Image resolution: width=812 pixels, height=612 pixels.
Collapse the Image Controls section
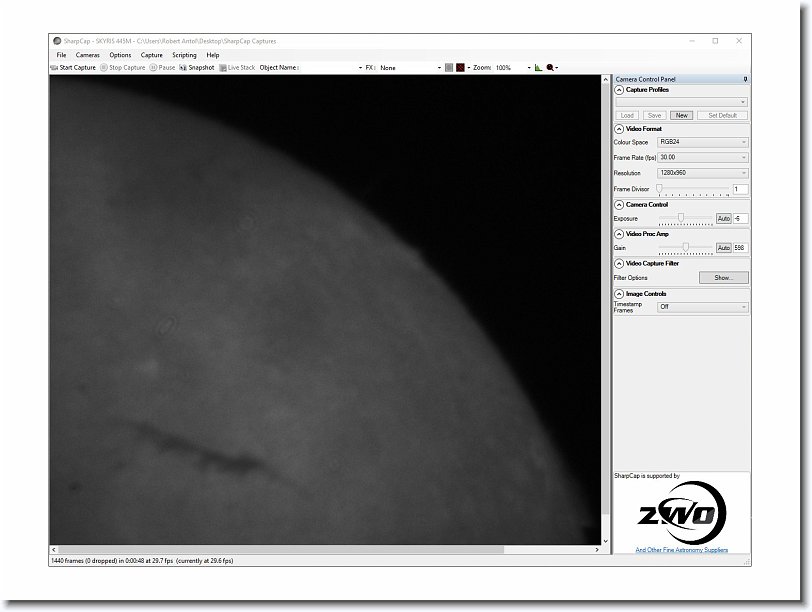pyautogui.click(x=619, y=294)
